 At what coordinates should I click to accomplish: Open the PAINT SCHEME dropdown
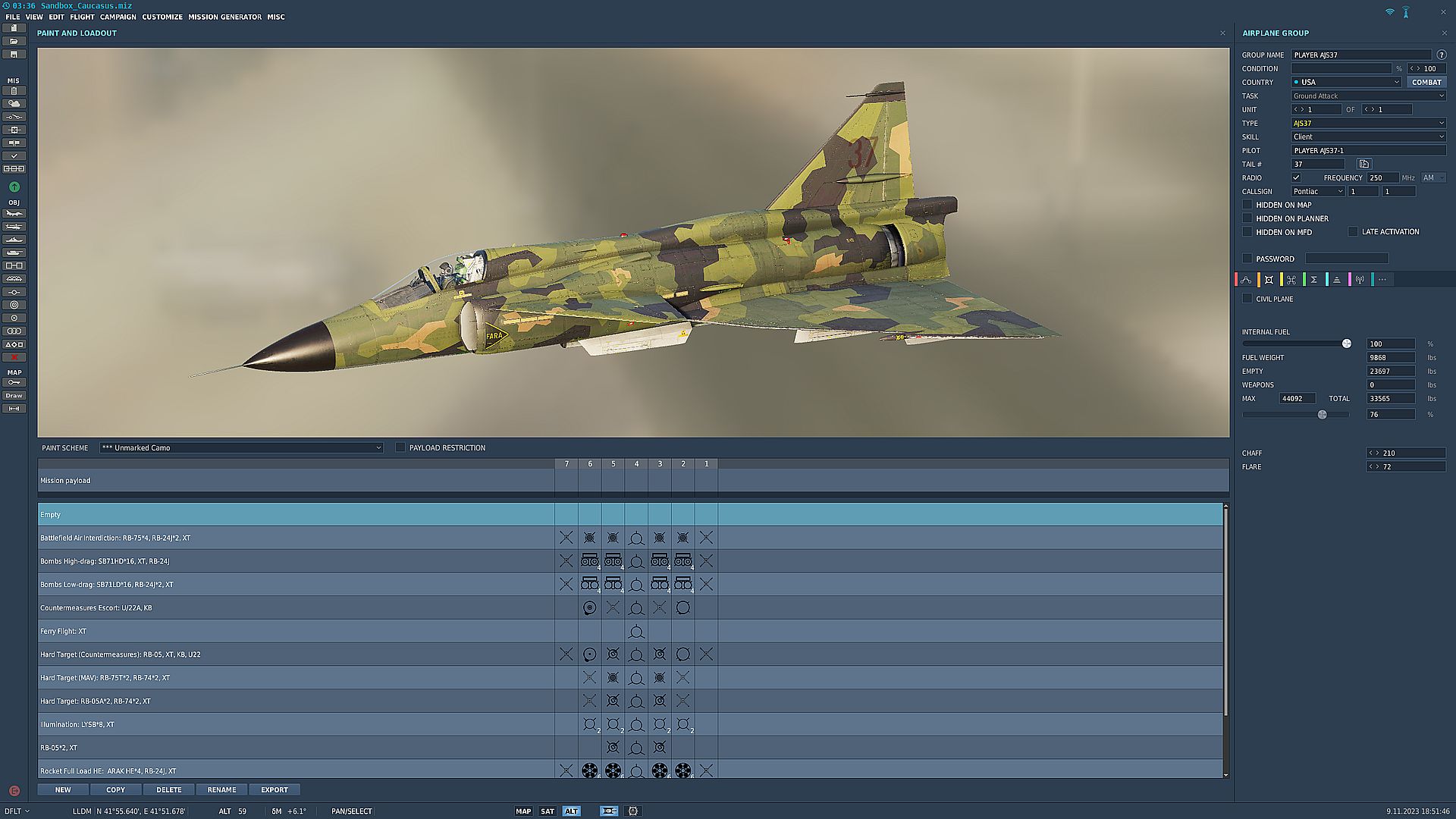coord(241,447)
